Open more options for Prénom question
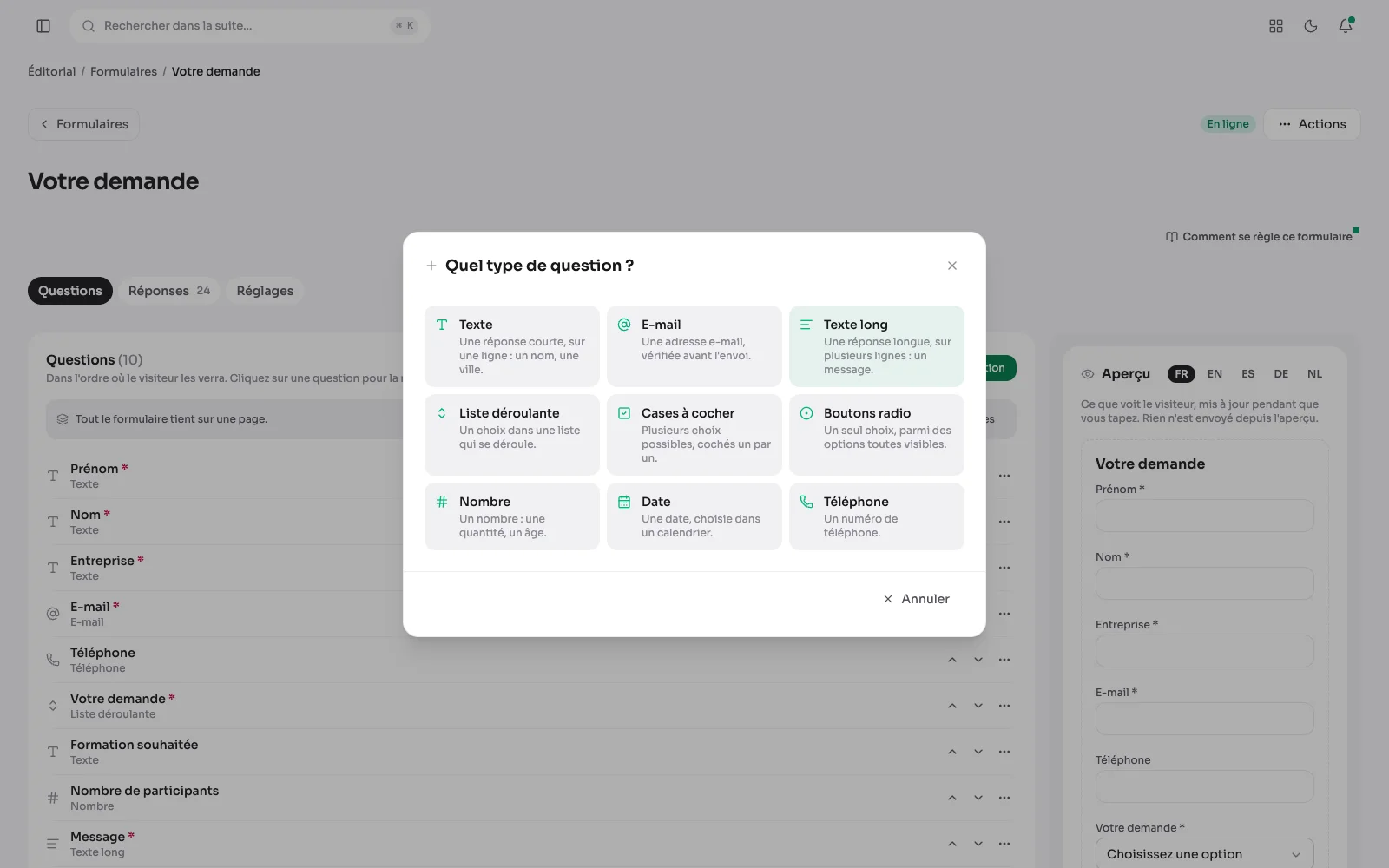 pos(1004,476)
